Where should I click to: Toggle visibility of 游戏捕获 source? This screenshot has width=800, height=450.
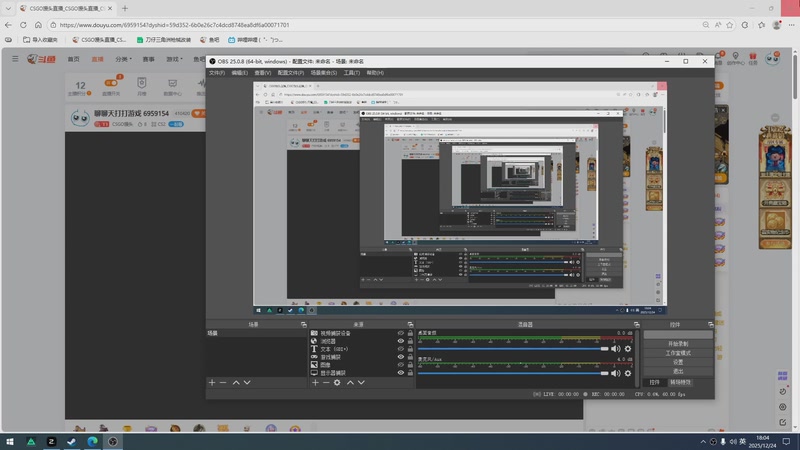point(401,357)
